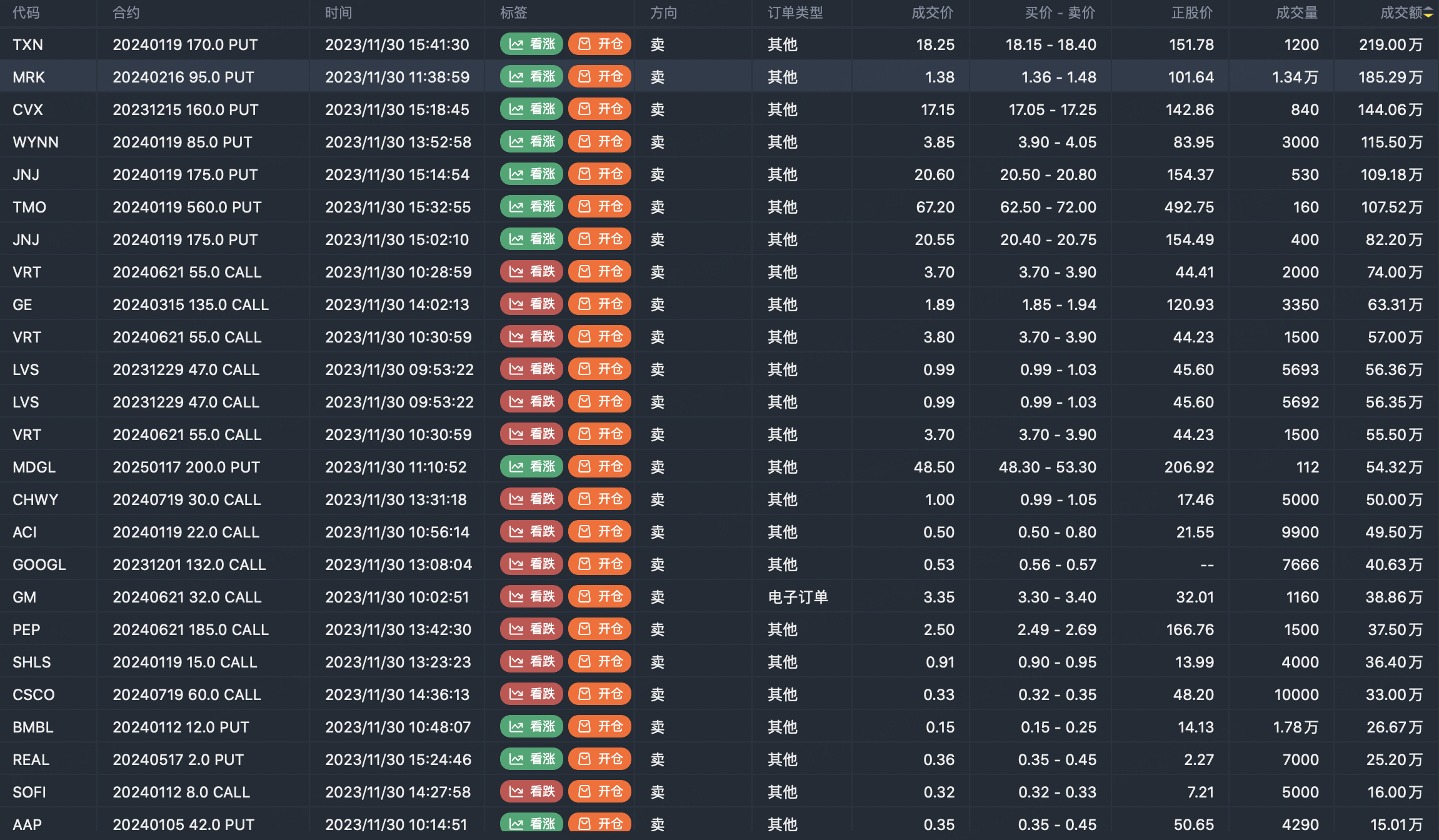1439x840 pixels.
Task: Click the sort arrow on 成交额 column
Action: click(x=1428, y=13)
